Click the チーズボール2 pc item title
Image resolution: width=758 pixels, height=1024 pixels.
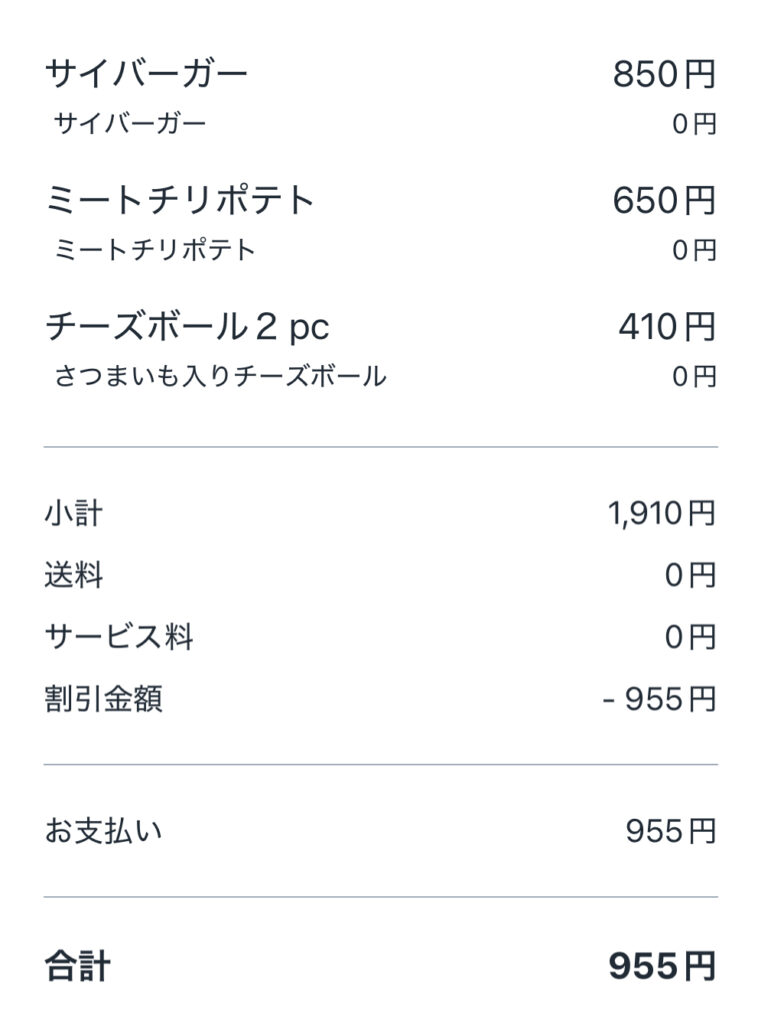click(x=187, y=327)
